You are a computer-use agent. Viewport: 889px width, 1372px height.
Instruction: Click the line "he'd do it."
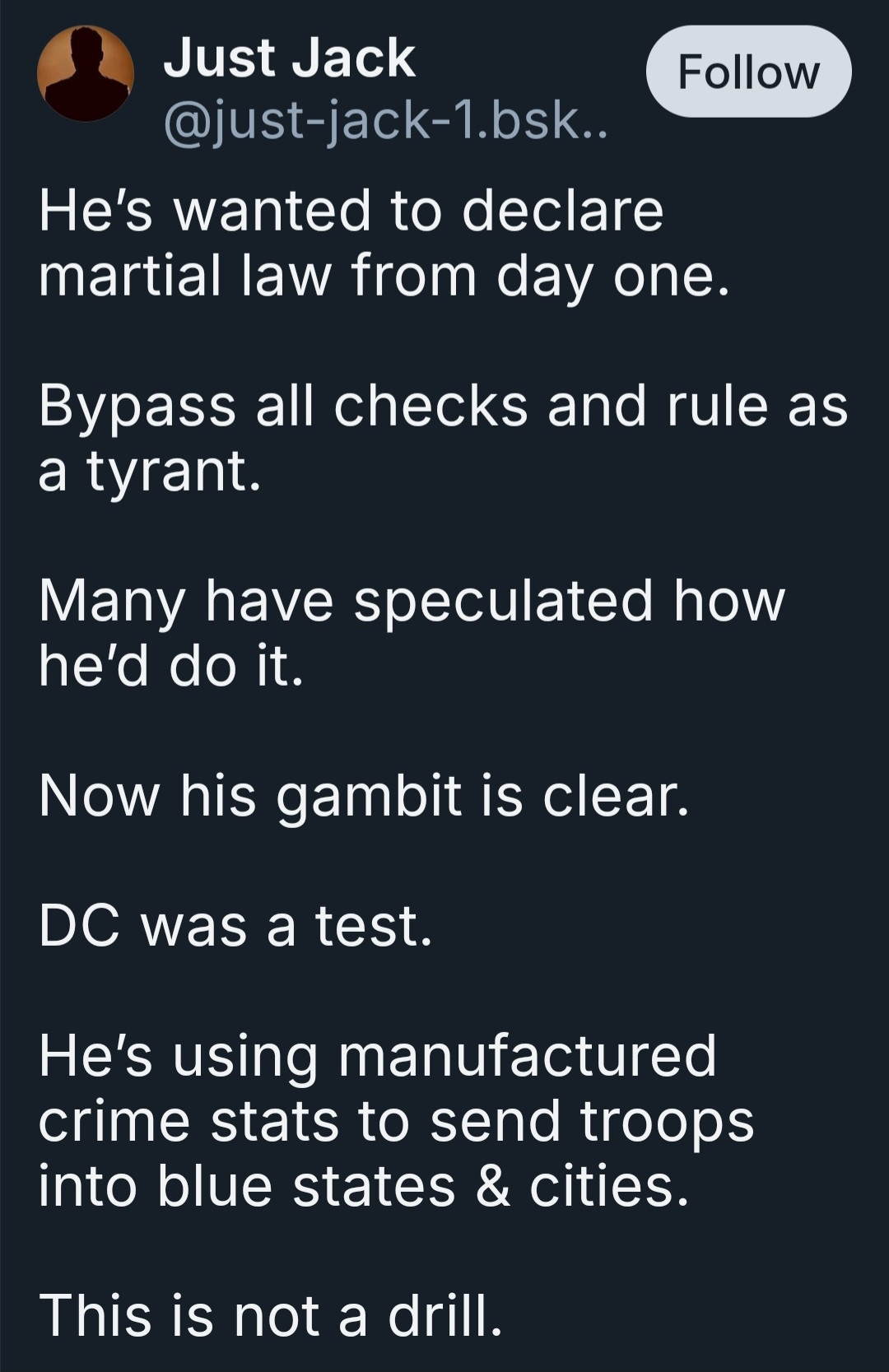pos(171,665)
